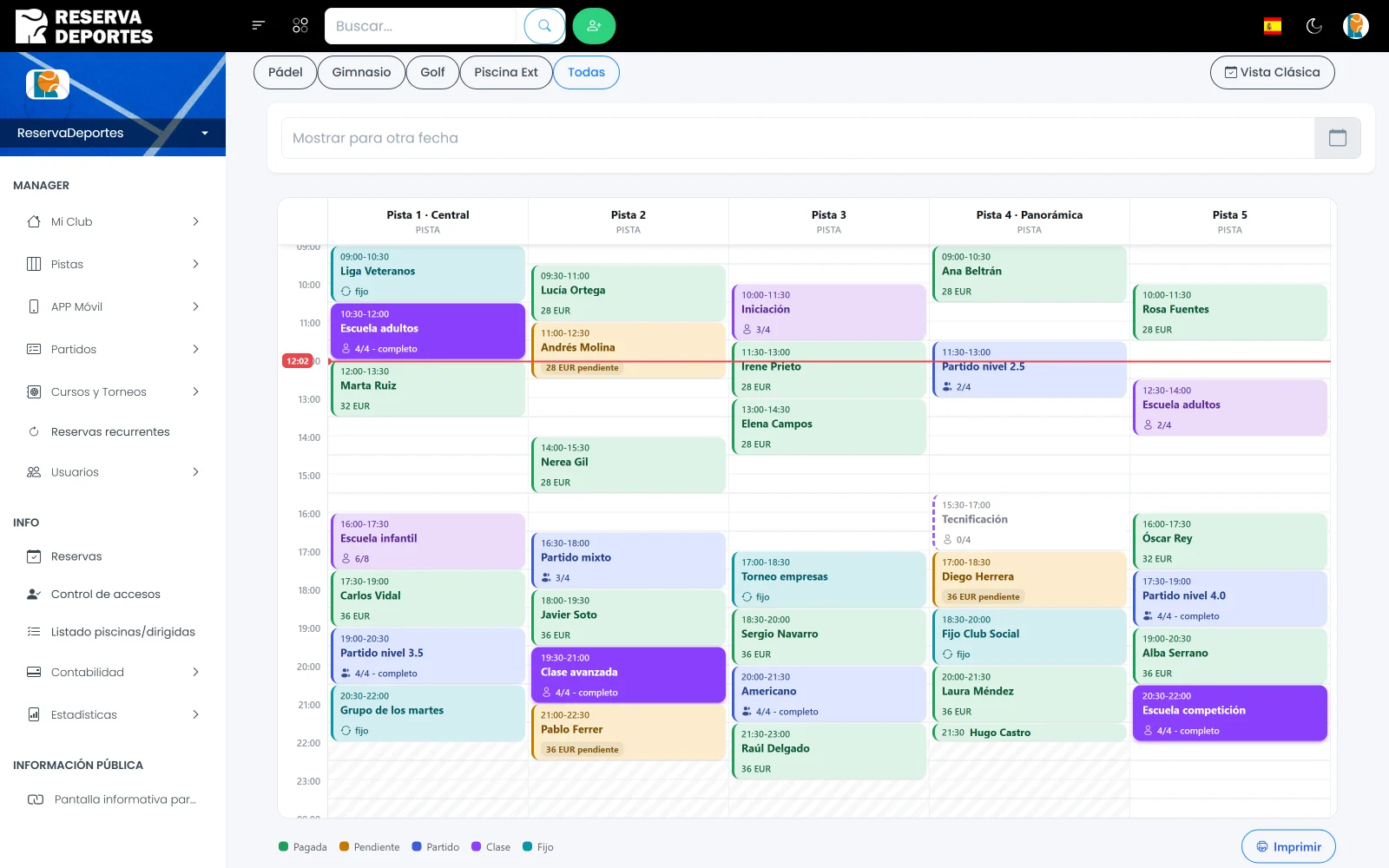The width and height of the screenshot is (1389, 868).
Task: Open user avatar in top bar
Action: 1355,26
